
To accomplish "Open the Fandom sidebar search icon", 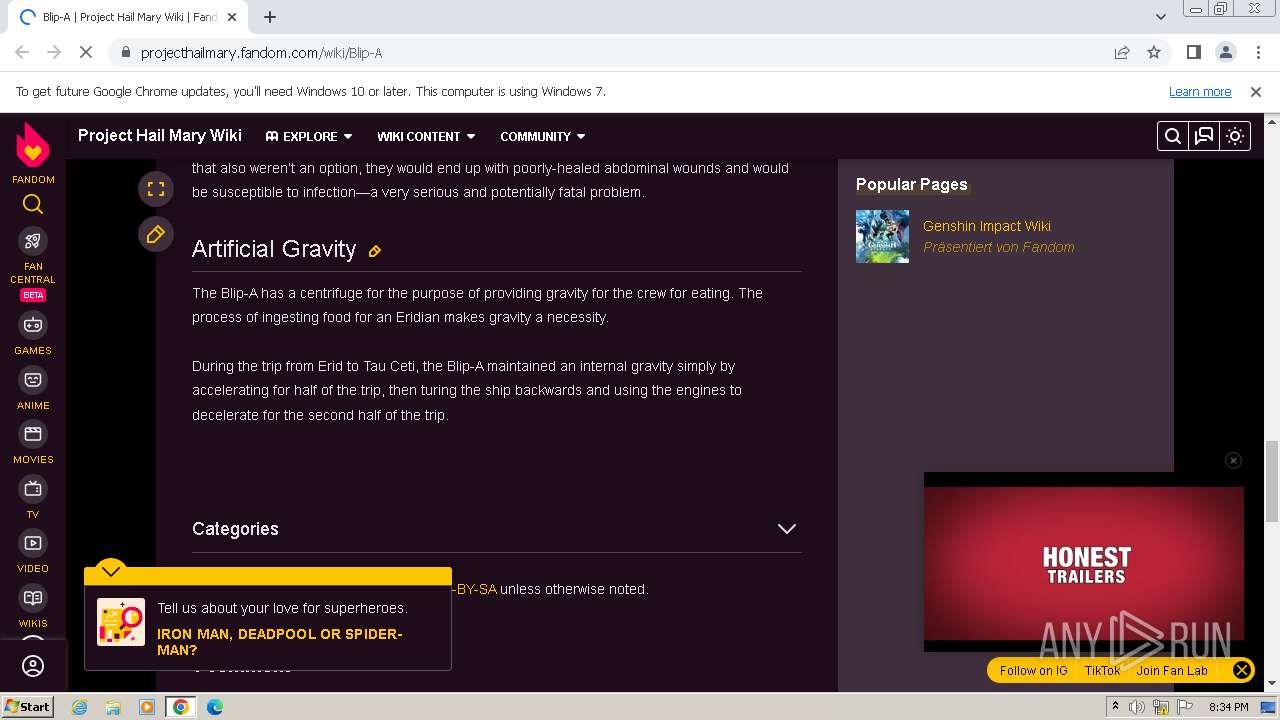I will [x=33, y=205].
